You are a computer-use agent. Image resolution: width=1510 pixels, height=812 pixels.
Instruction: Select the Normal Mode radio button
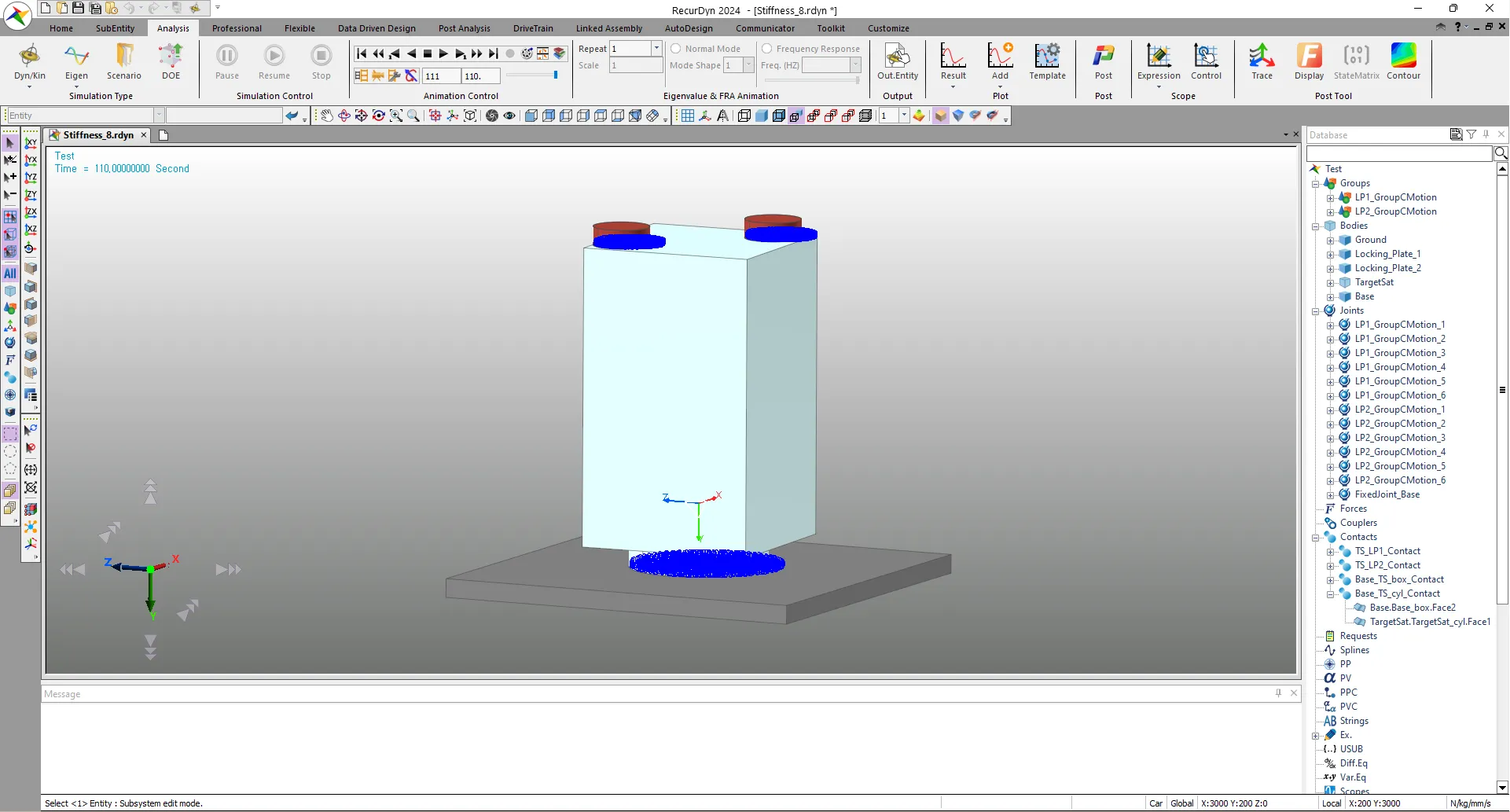[676, 49]
